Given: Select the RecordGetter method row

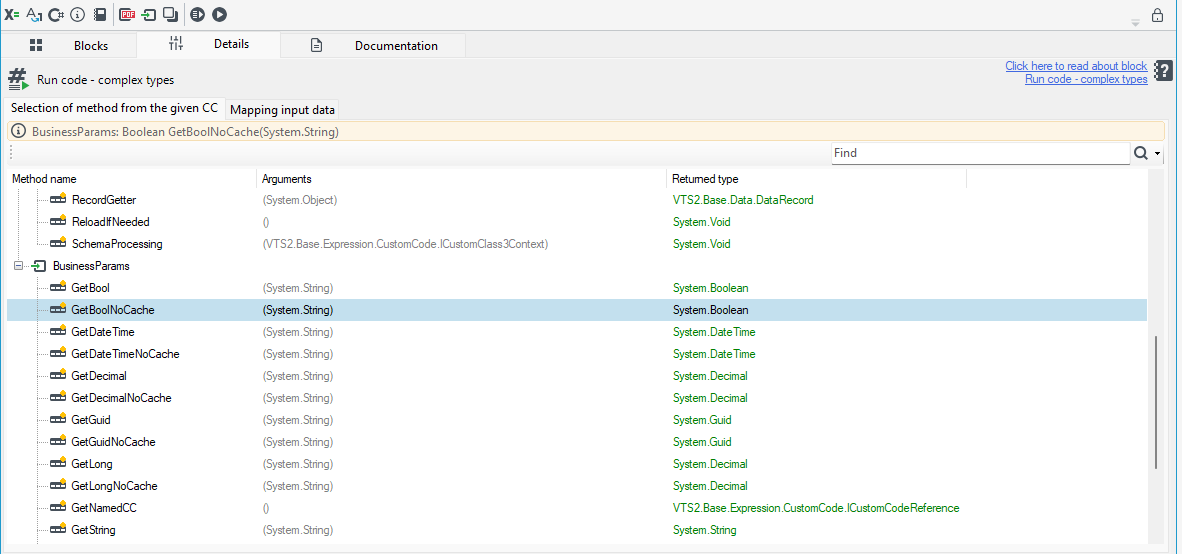Looking at the screenshot, I should [577, 200].
